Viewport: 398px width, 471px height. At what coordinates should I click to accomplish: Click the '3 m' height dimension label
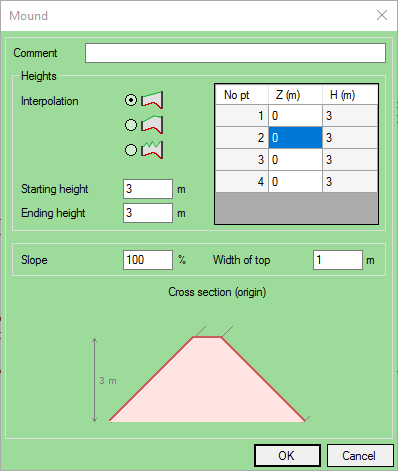point(108,380)
